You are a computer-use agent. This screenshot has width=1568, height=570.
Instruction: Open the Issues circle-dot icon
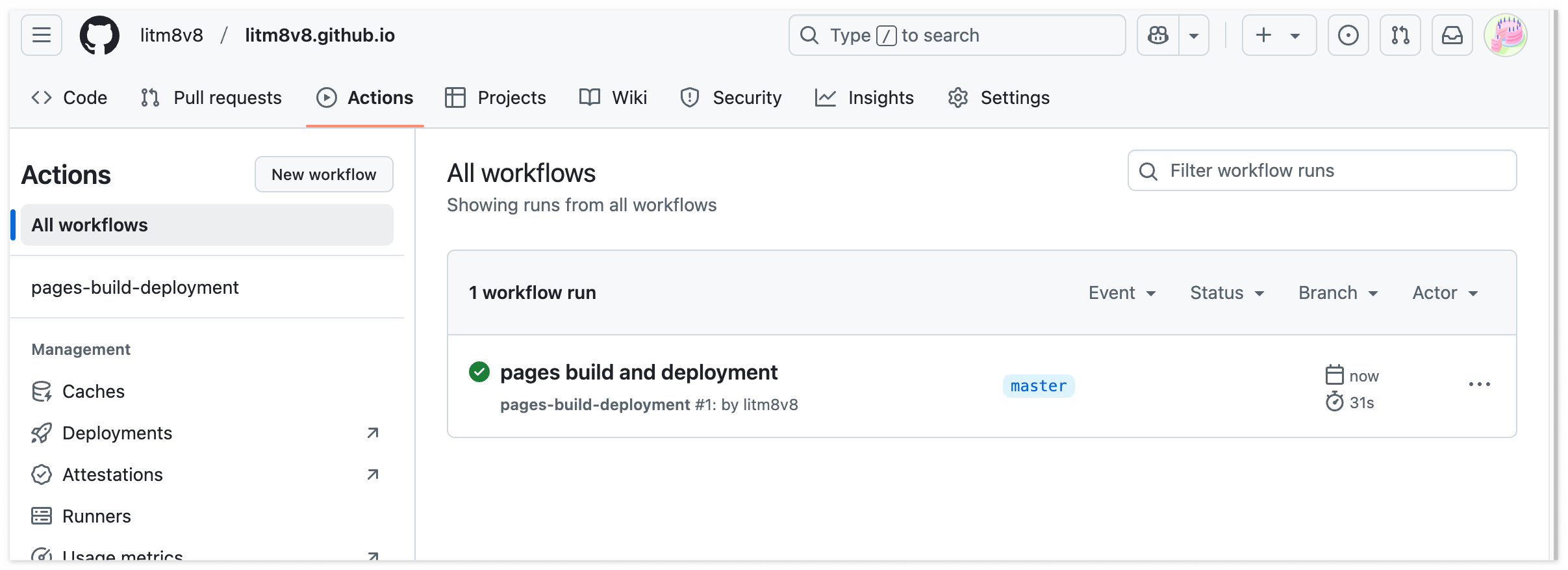click(x=1348, y=35)
